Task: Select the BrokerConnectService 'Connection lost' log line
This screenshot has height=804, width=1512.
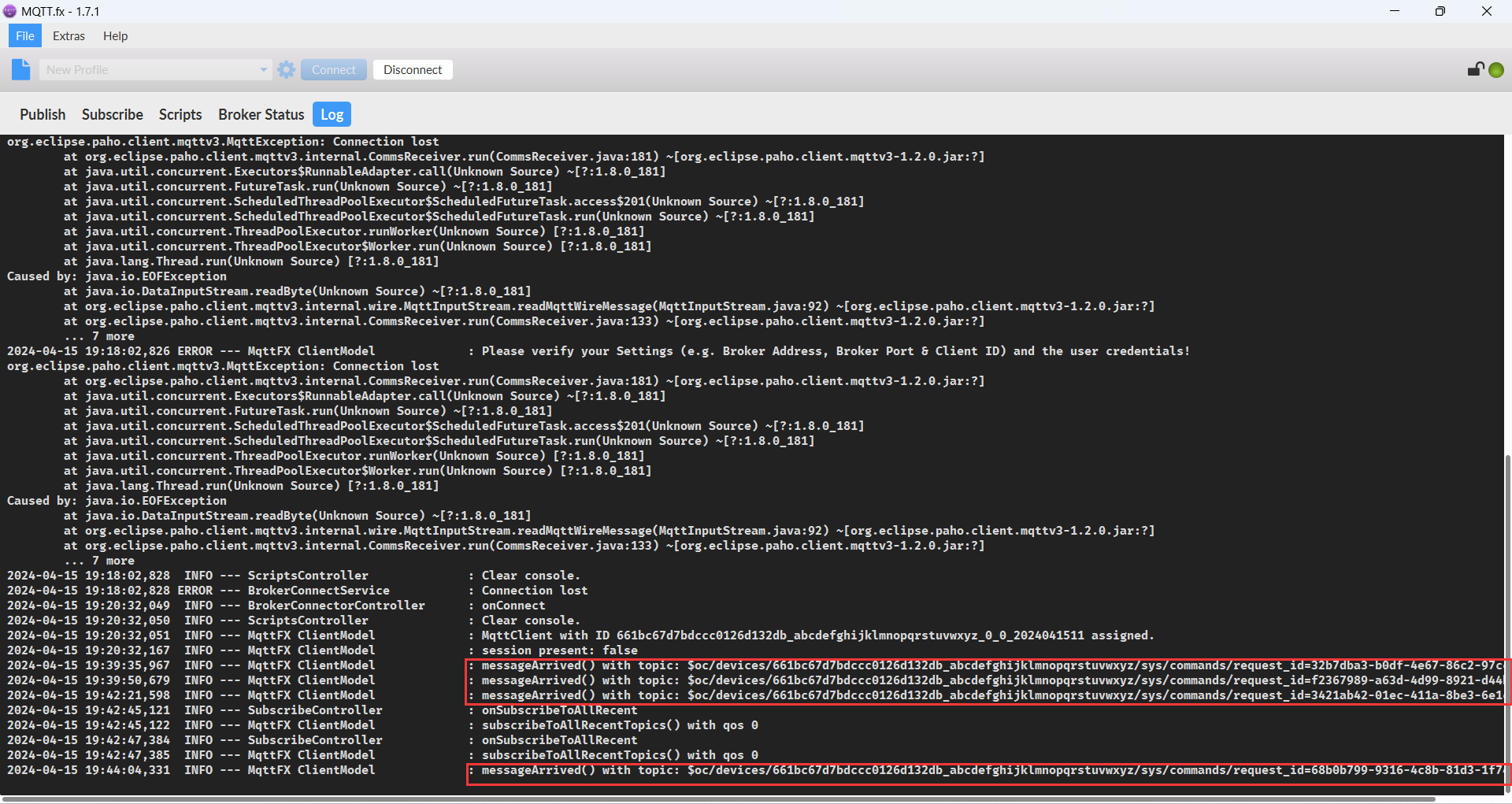Action: point(298,591)
